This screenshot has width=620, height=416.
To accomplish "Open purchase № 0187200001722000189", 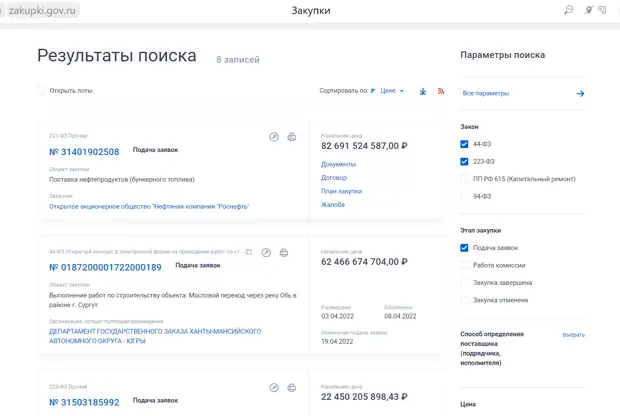I will click(x=105, y=268).
